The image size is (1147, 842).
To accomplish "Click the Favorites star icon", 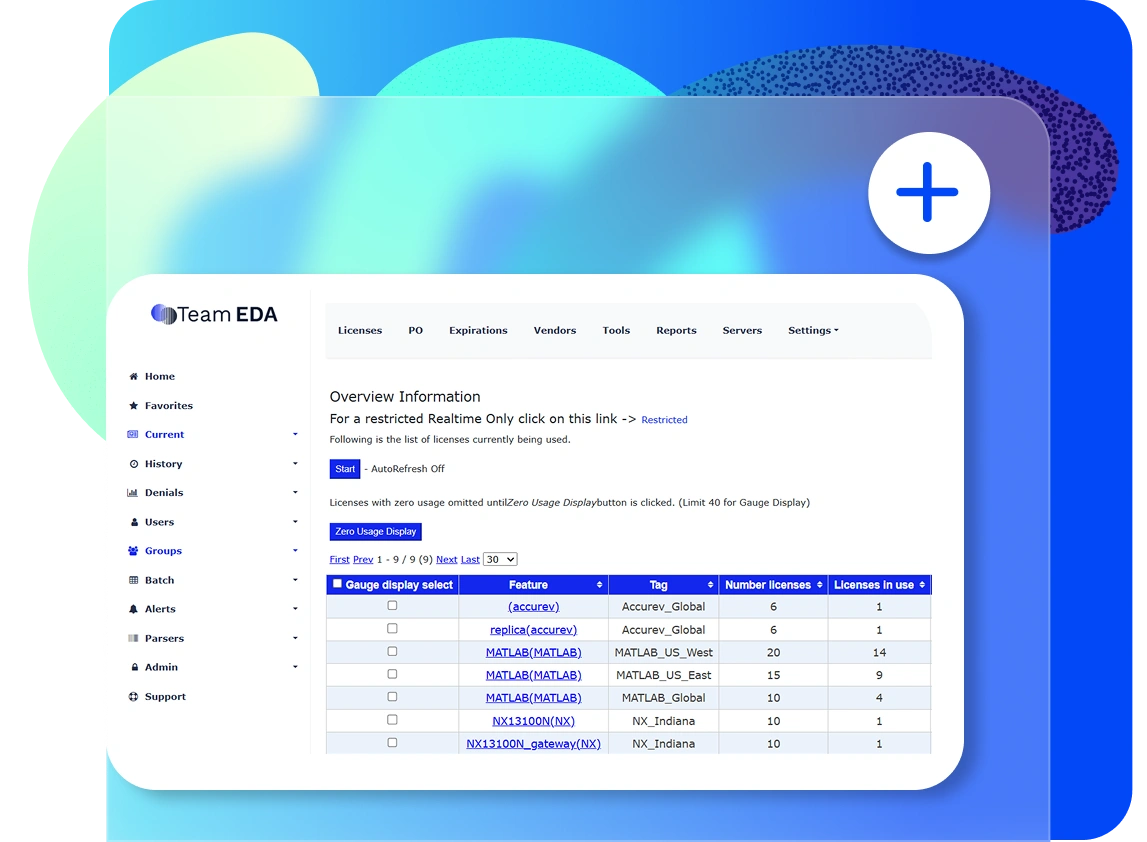I will click(x=133, y=405).
